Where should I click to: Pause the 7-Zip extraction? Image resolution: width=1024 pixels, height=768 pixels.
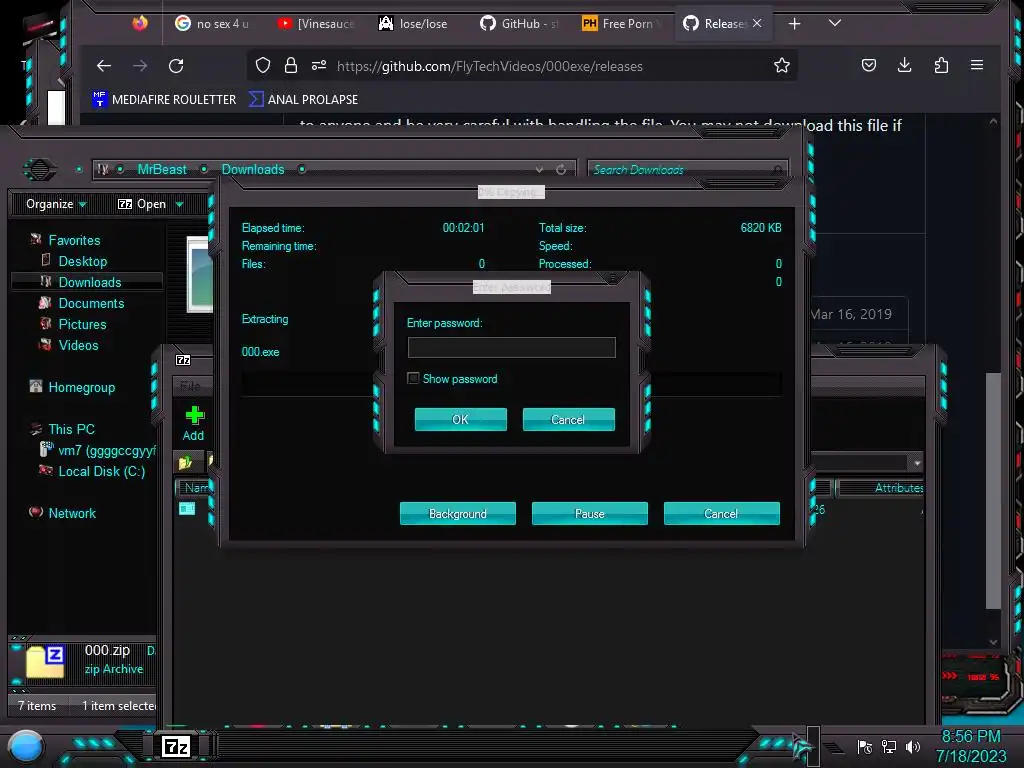(590, 513)
